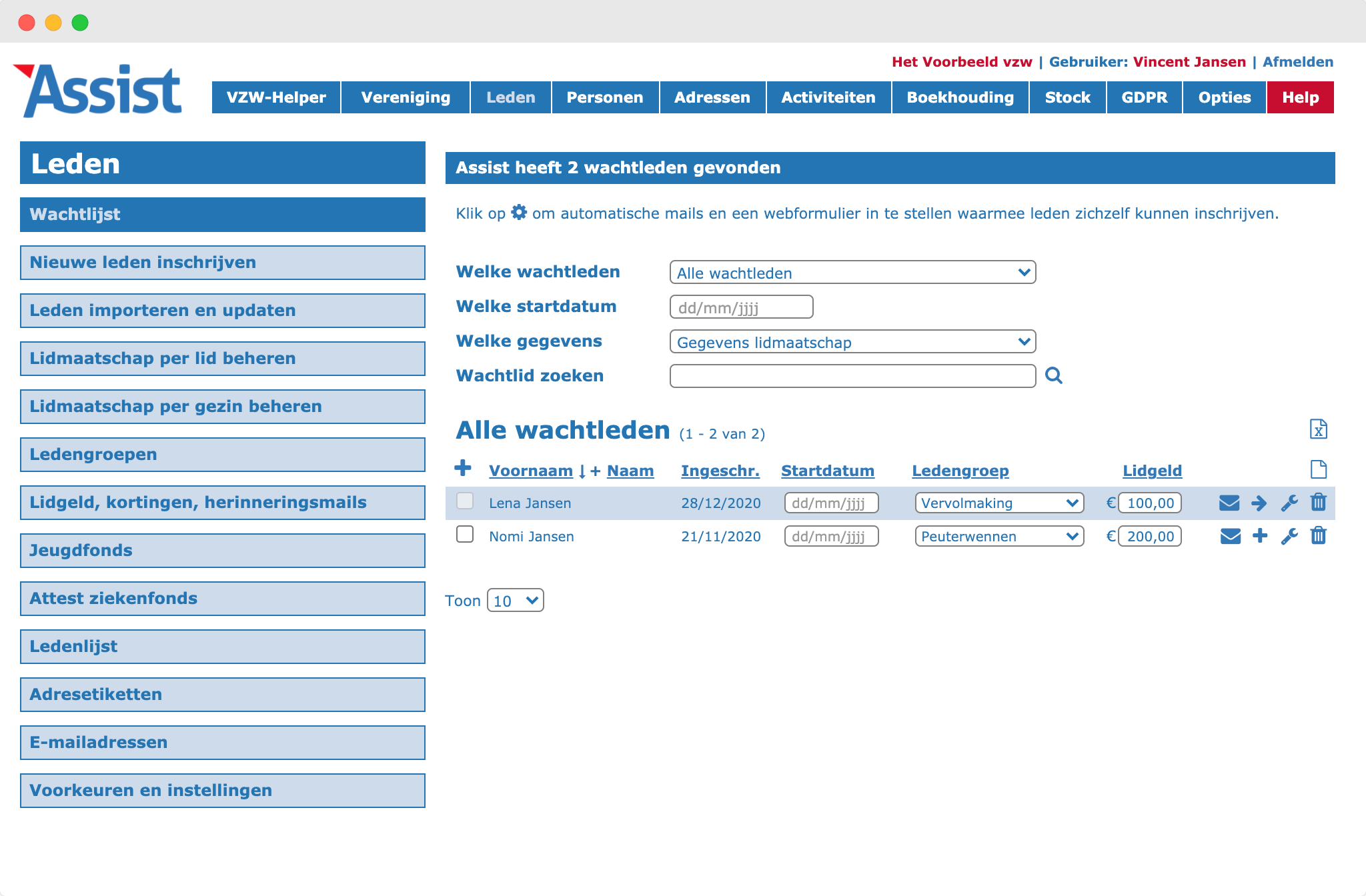
Task: Sort by the Voornaam column
Action: pyautogui.click(x=531, y=471)
